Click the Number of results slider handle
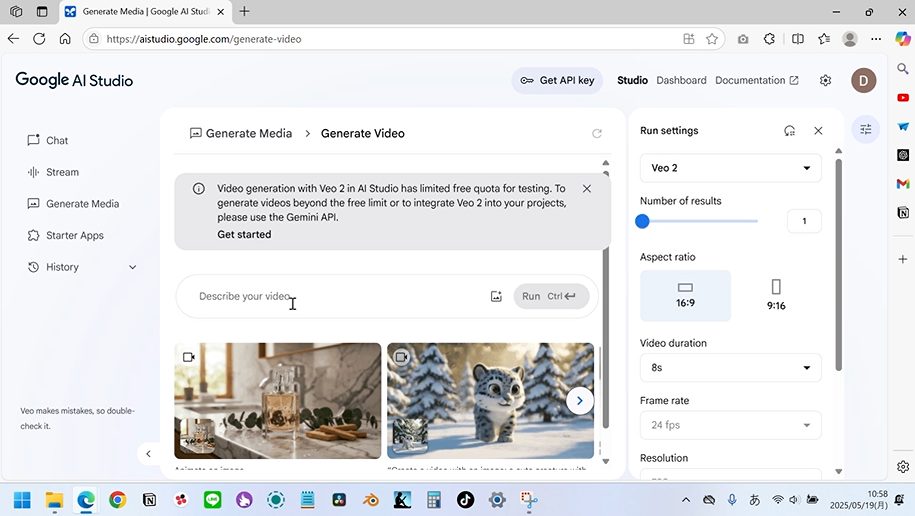This screenshot has width=915, height=516. click(x=643, y=222)
